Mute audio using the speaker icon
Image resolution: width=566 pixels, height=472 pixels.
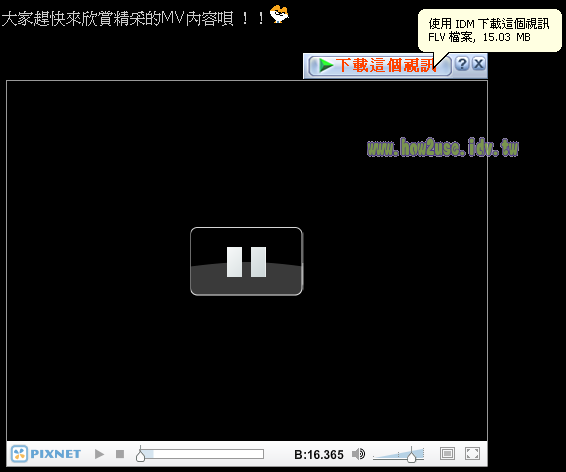point(358,454)
